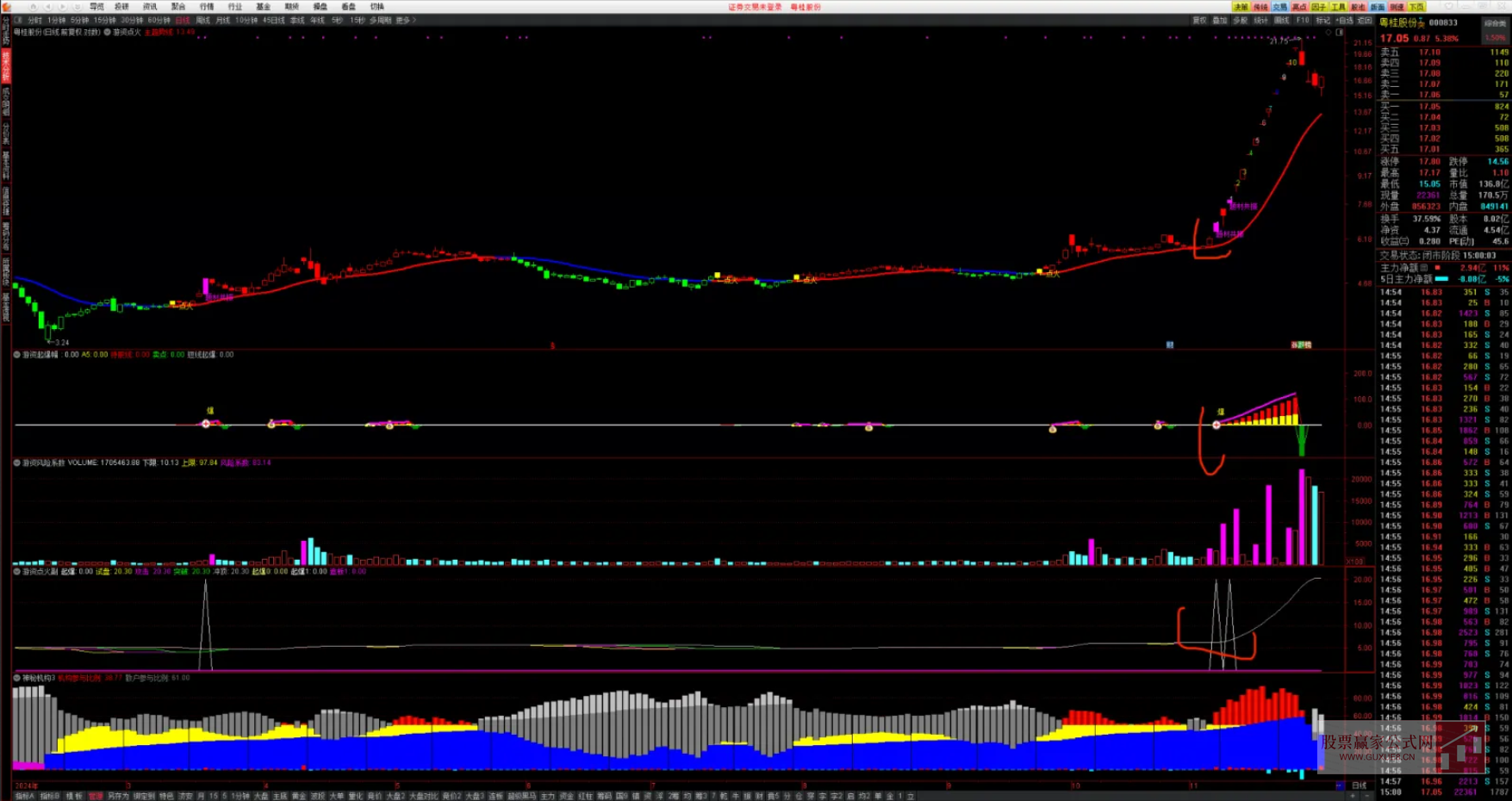Click the yellow 决策 shortcut button
Image resolution: width=1512 pixels, height=801 pixels.
(x=1241, y=7)
